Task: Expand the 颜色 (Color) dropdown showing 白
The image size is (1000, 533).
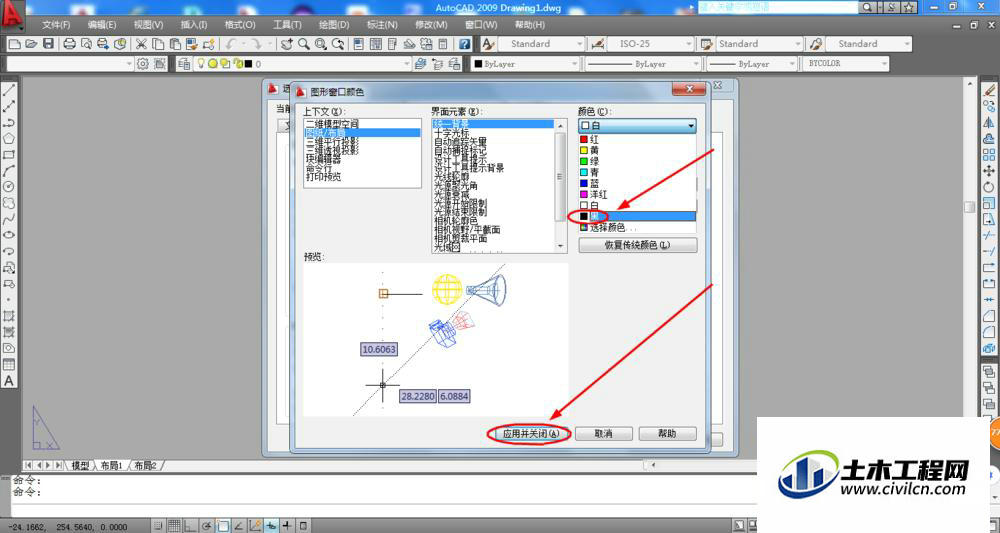Action: [x=637, y=126]
